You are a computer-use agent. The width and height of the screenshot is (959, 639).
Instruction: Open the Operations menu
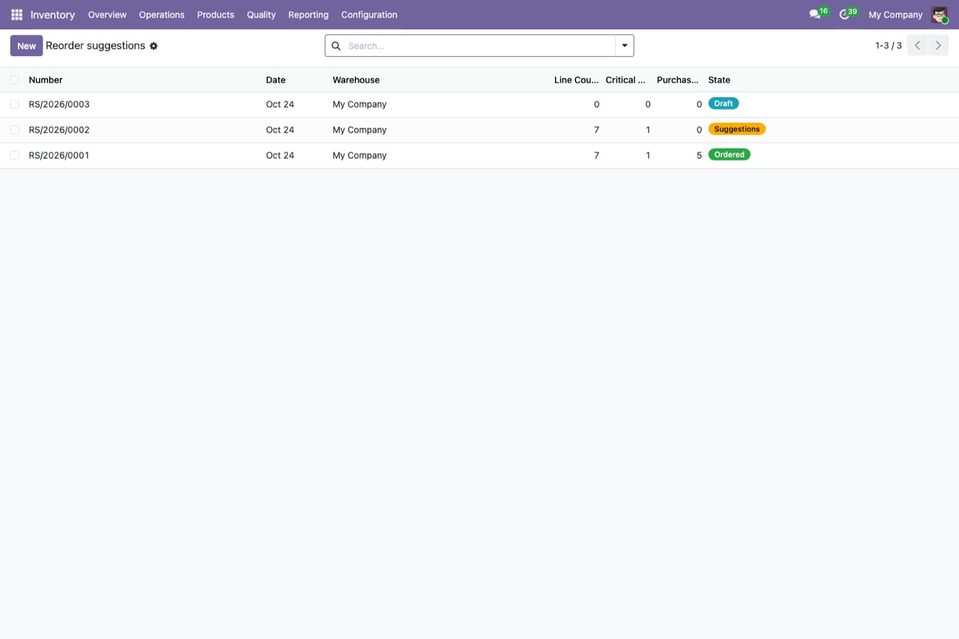click(x=161, y=15)
